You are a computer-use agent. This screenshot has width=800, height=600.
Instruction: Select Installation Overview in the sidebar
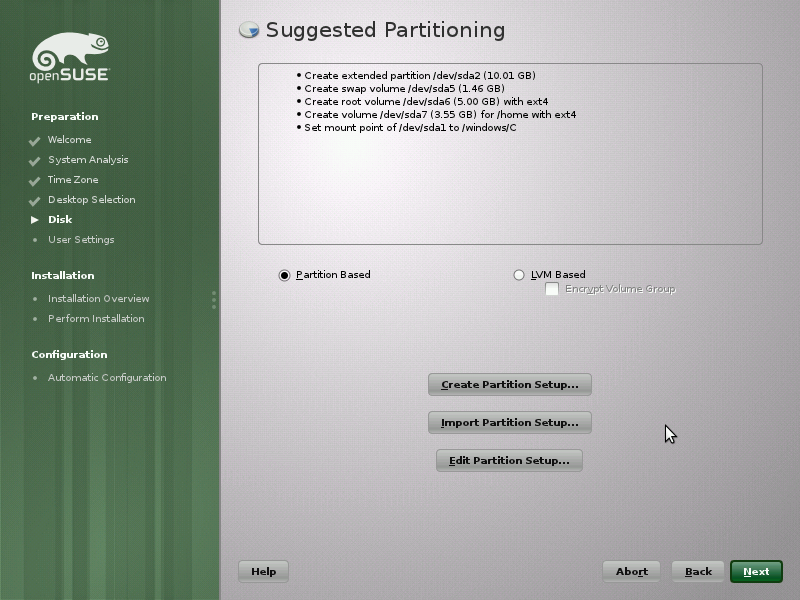click(x=101, y=299)
